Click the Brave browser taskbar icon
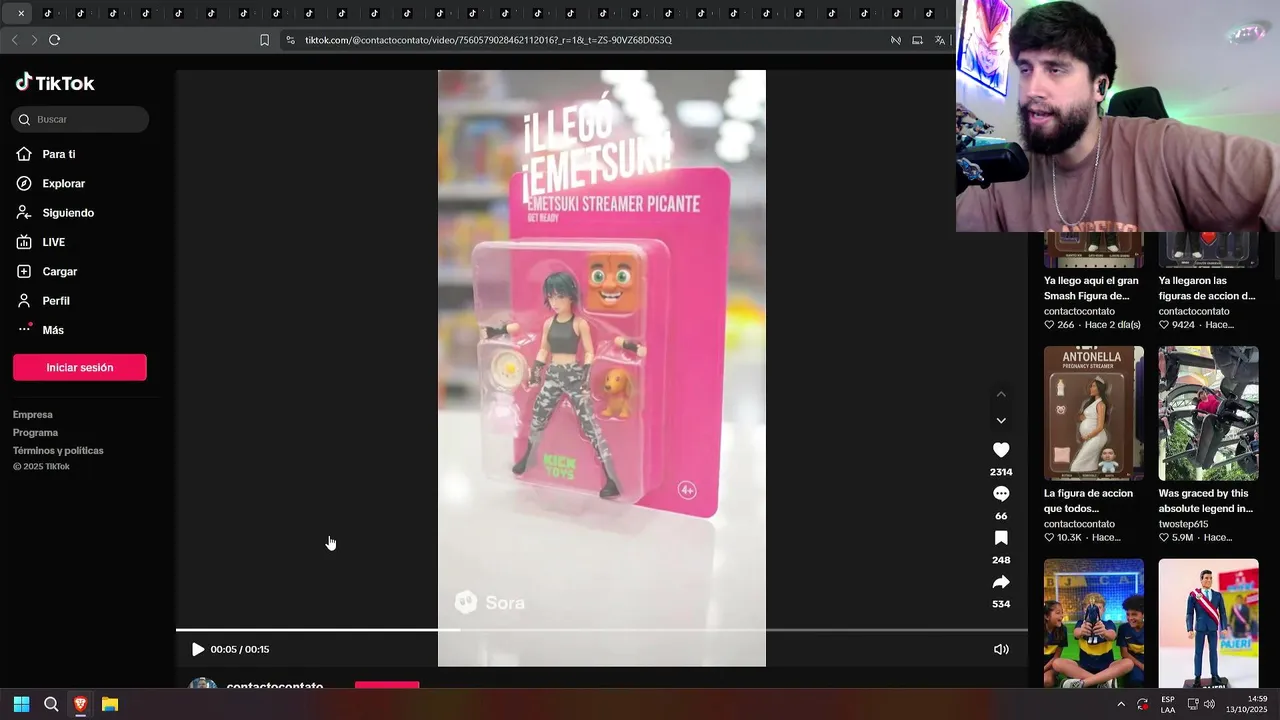The height and width of the screenshot is (720, 1280). [80, 704]
